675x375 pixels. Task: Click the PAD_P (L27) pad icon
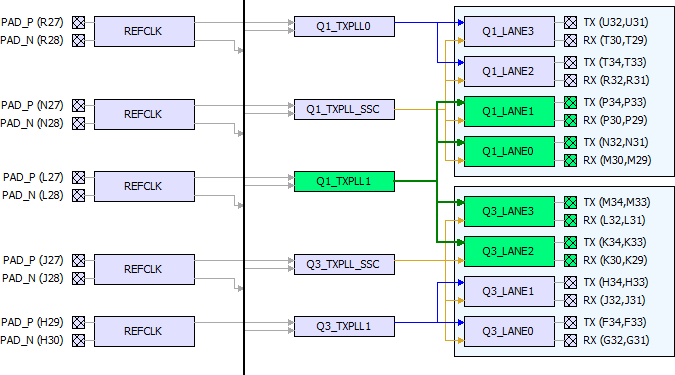tap(78, 177)
